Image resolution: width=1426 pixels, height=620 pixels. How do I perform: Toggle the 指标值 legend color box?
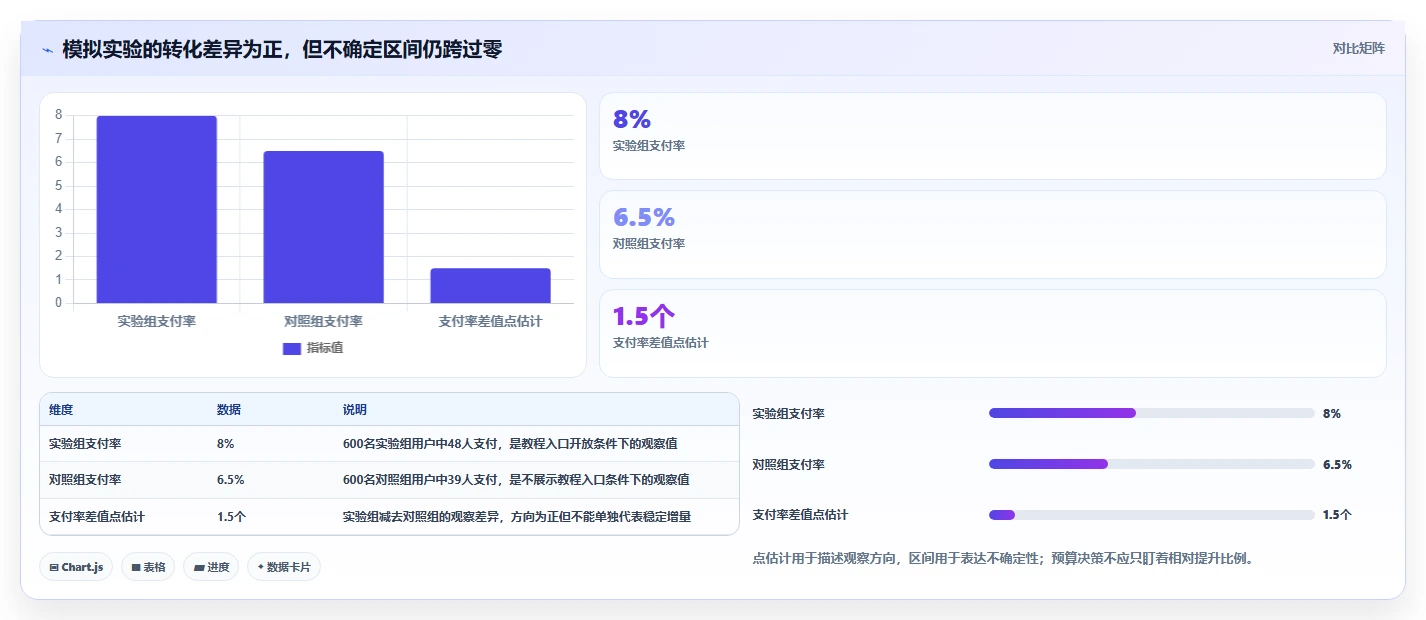tap(292, 348)
